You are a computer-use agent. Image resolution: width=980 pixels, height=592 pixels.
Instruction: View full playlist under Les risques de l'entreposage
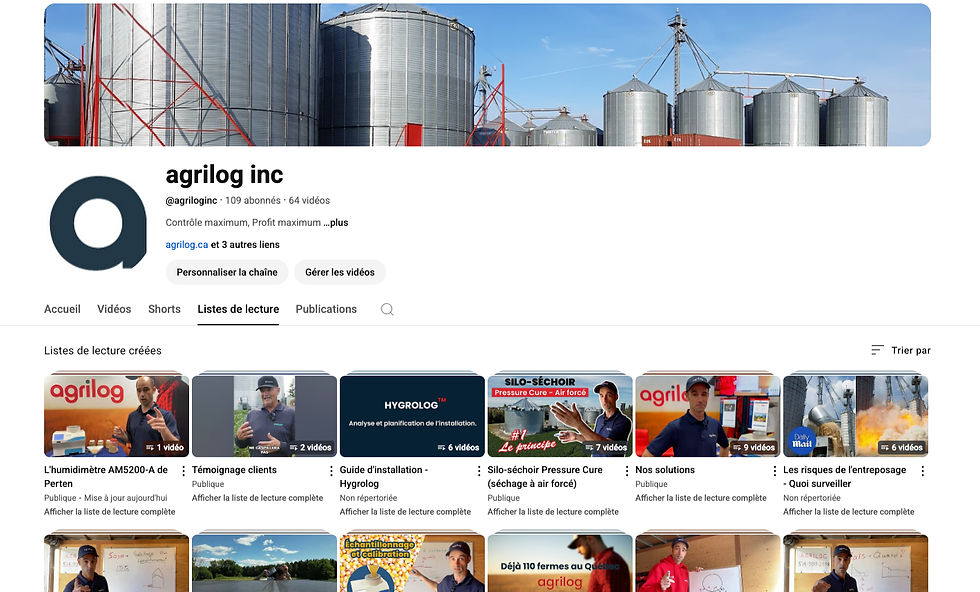[x=849, y=511]
